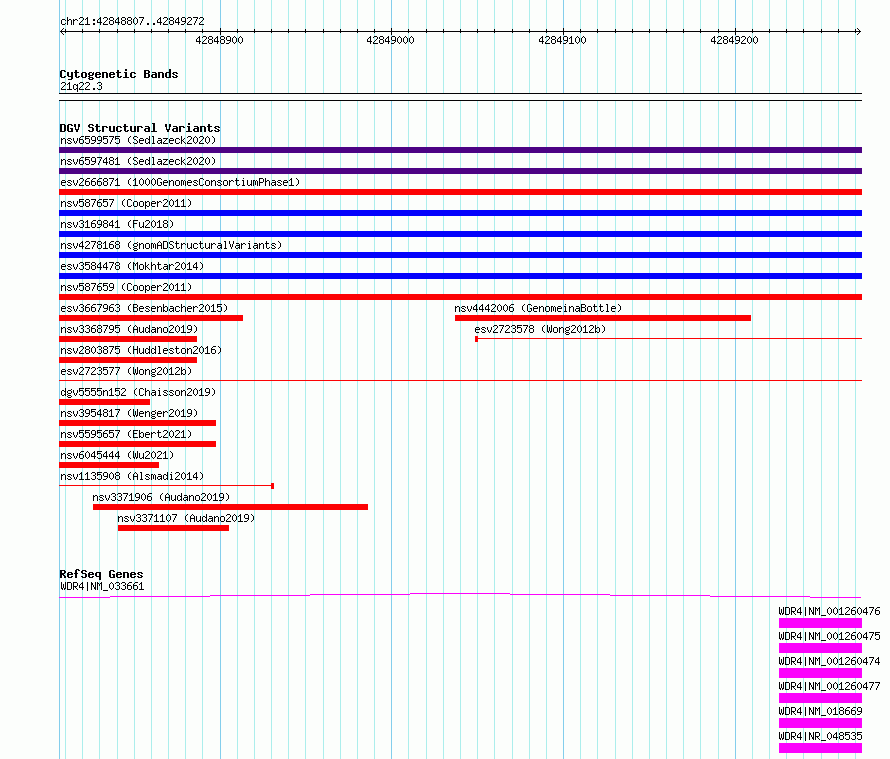Click the nsv1135908 (Alsmadi2014) variant label
Viewport: 890px width, 759px height.
131,476
